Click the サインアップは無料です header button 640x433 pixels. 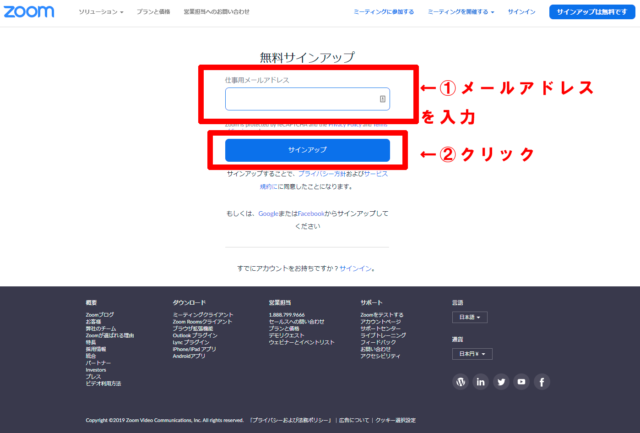coord(592,12)
